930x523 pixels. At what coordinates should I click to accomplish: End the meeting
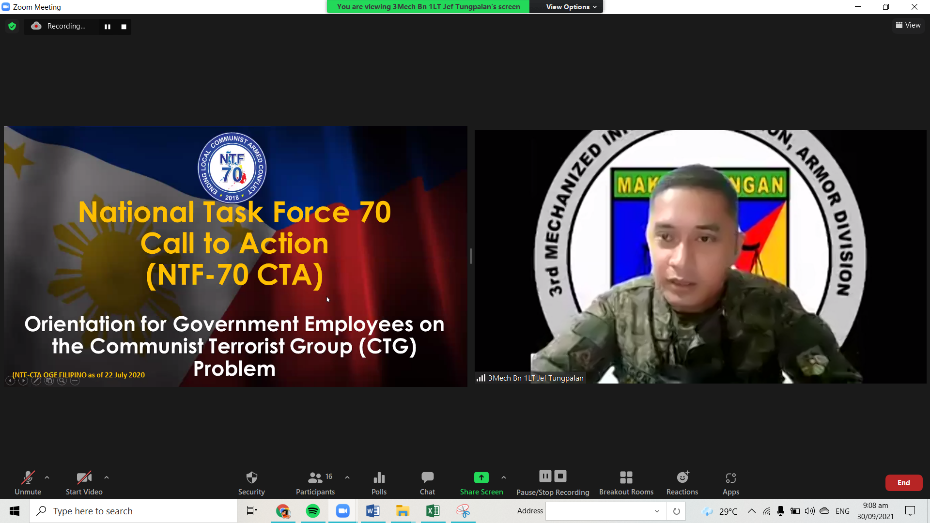pyautogui.click(x=903, y=483)
